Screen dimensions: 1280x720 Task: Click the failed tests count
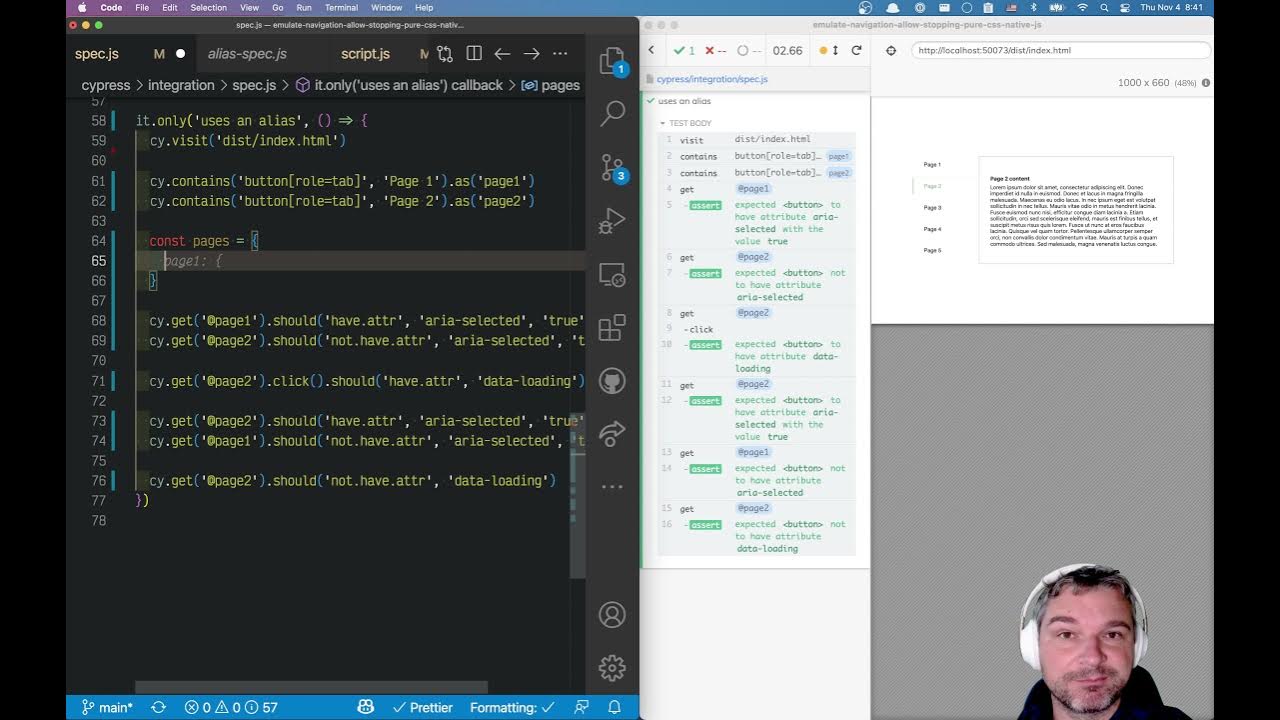pyautogui.click(x=716, y=50)
